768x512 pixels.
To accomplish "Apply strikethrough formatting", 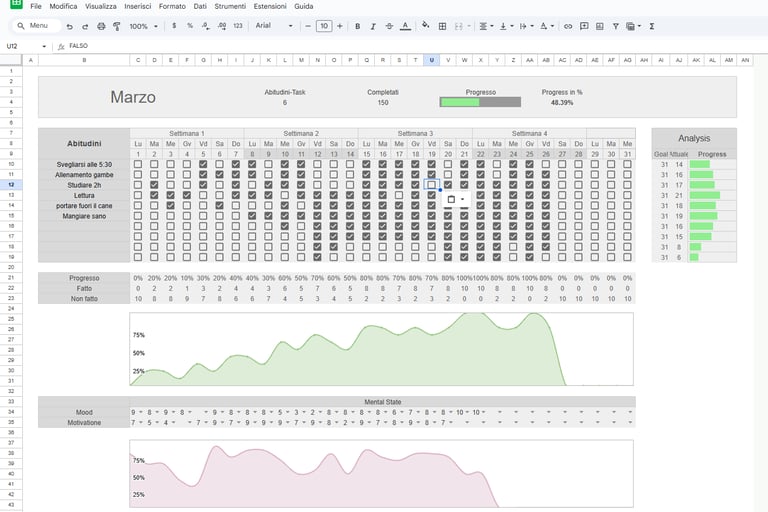I will click(x=389, y=26).
